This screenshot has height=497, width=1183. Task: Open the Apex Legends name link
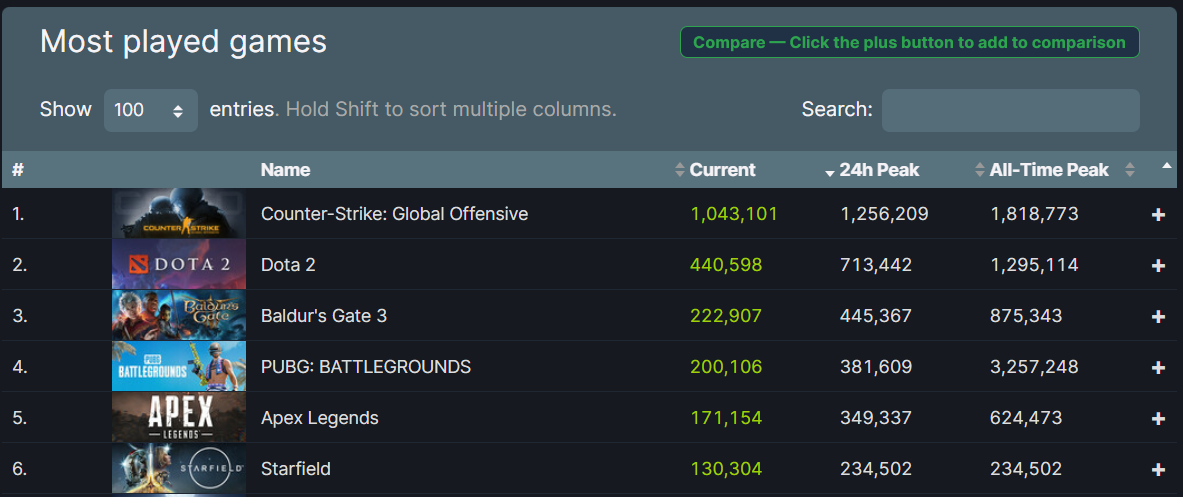(320, 418)
